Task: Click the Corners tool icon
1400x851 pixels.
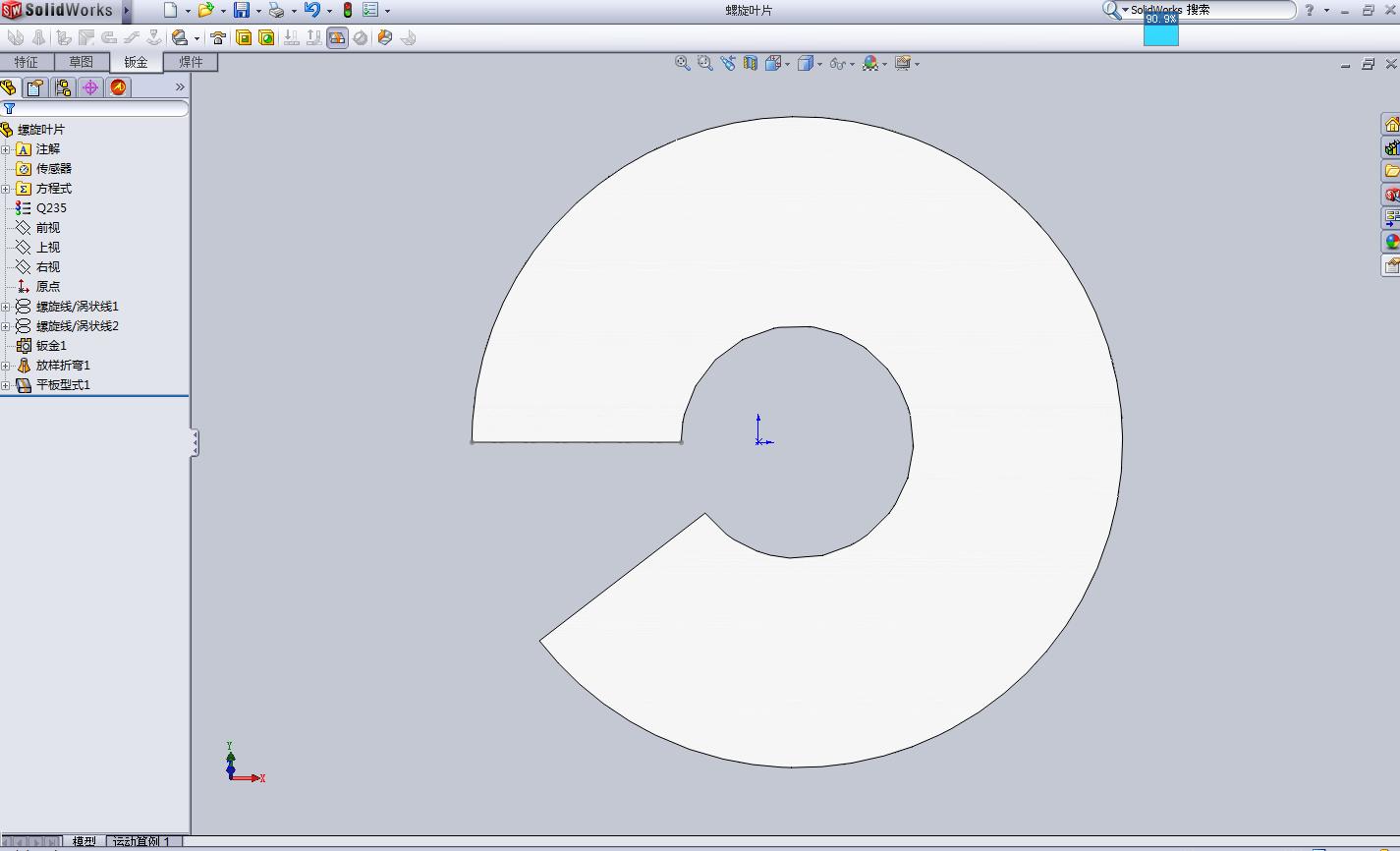Action: [180, 37]
